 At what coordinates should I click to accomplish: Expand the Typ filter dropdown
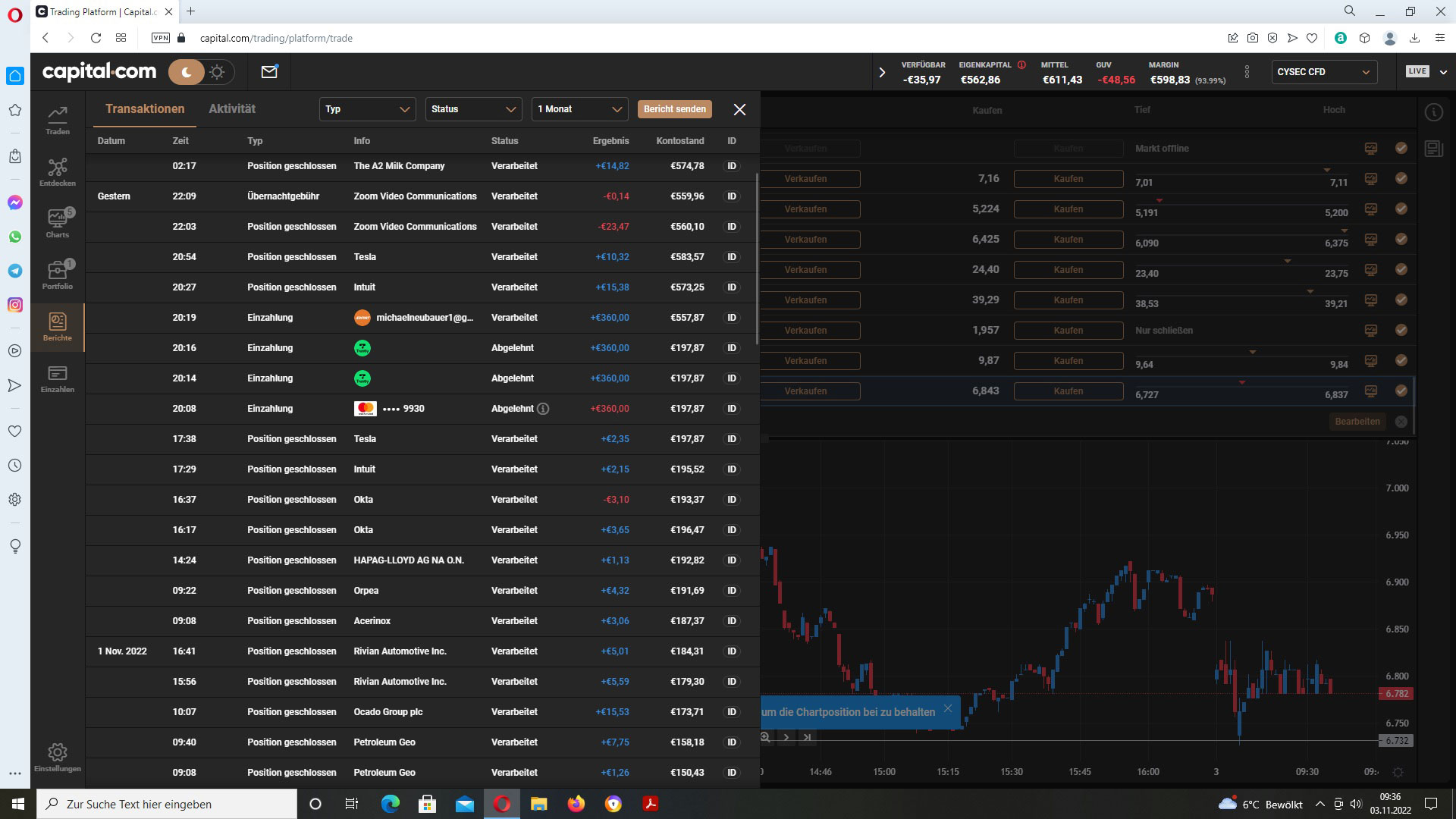[x=367, y=109]
